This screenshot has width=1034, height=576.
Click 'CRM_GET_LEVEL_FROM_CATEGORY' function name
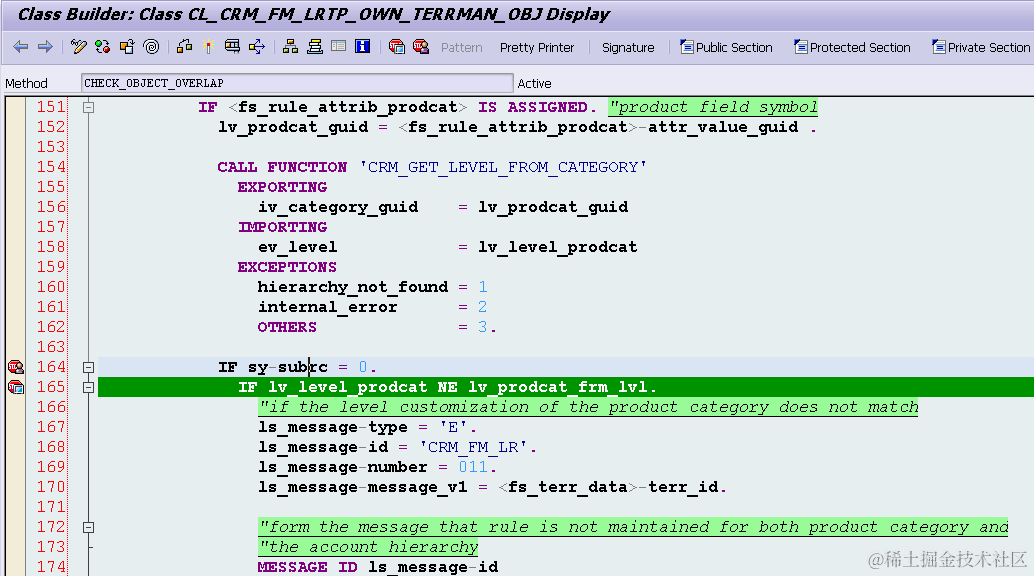(x=503, y=167)
